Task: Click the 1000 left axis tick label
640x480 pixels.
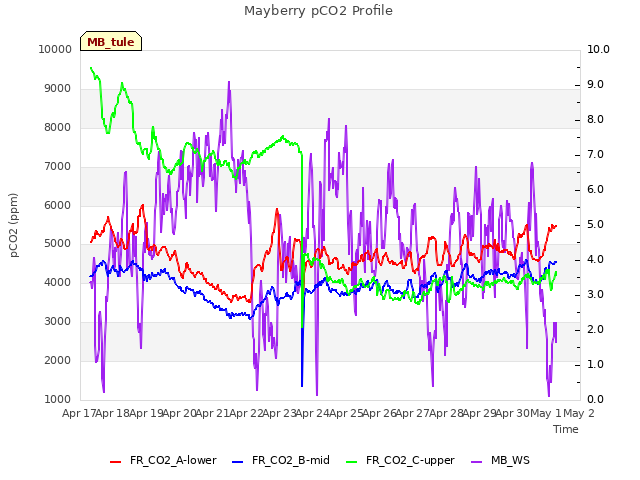Action: pyautogui.click(x=58, y=399)
